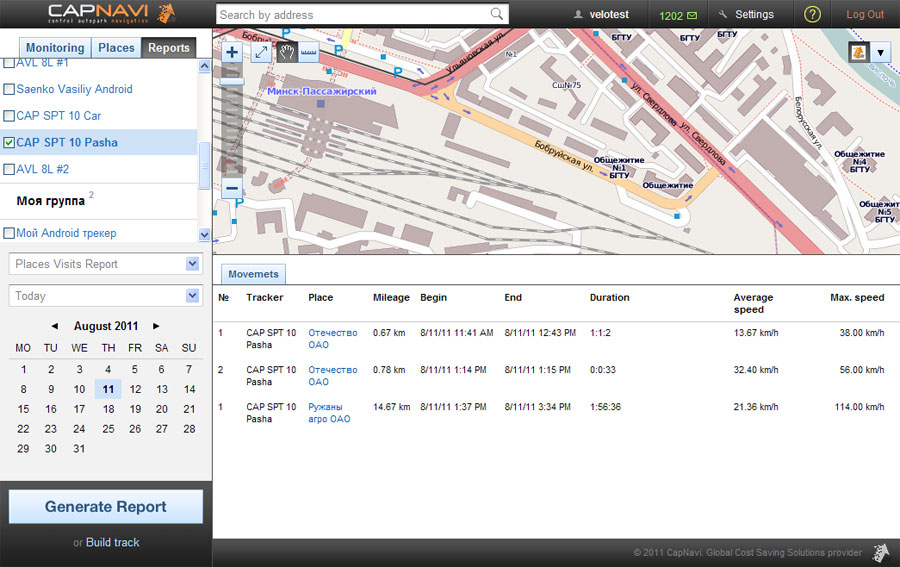Click the Минск-Пассажирский station label on map
The image size is (900, 567).
point(322,91)
